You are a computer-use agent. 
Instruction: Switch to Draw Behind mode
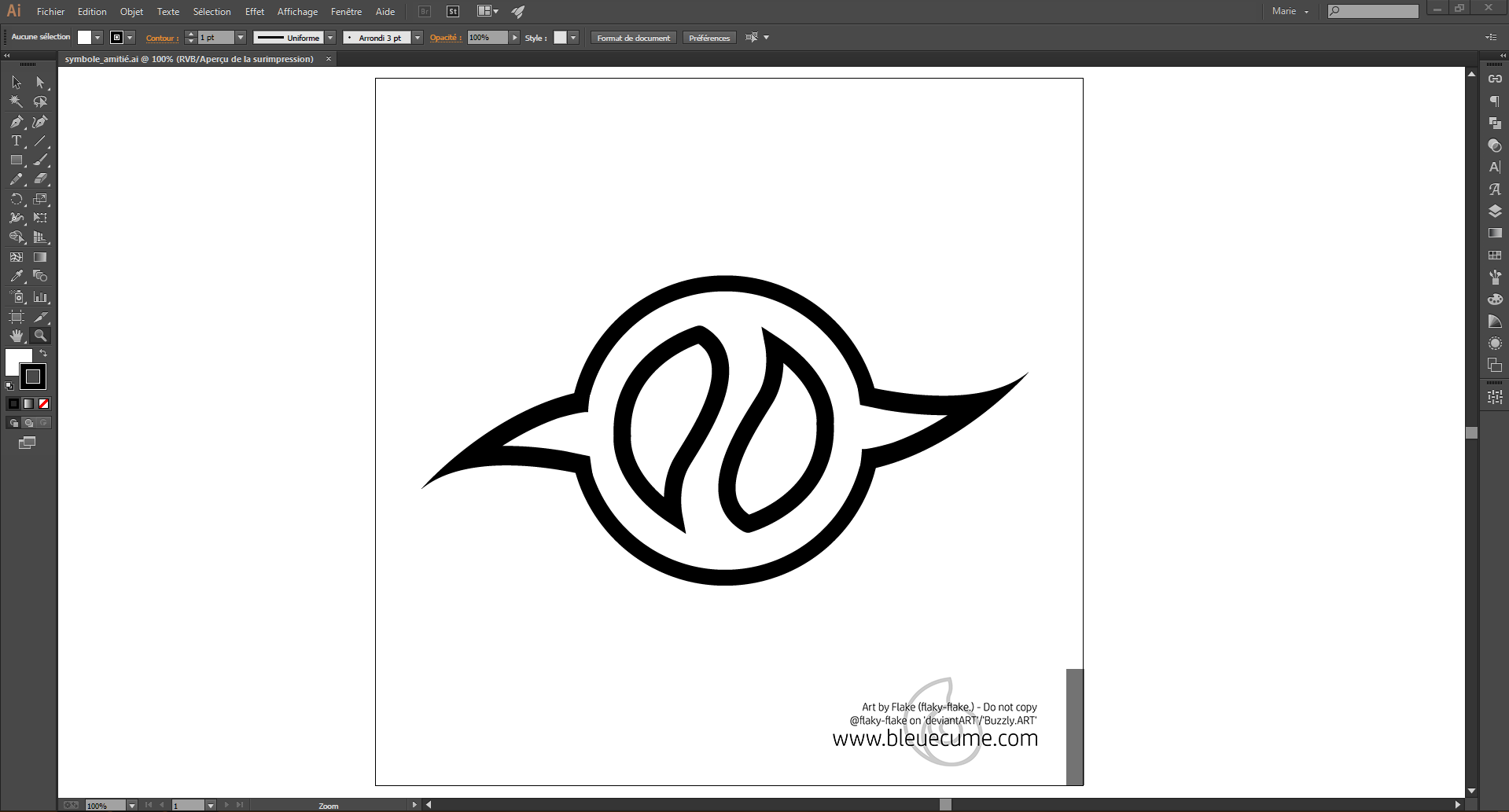tap(28, 423)
